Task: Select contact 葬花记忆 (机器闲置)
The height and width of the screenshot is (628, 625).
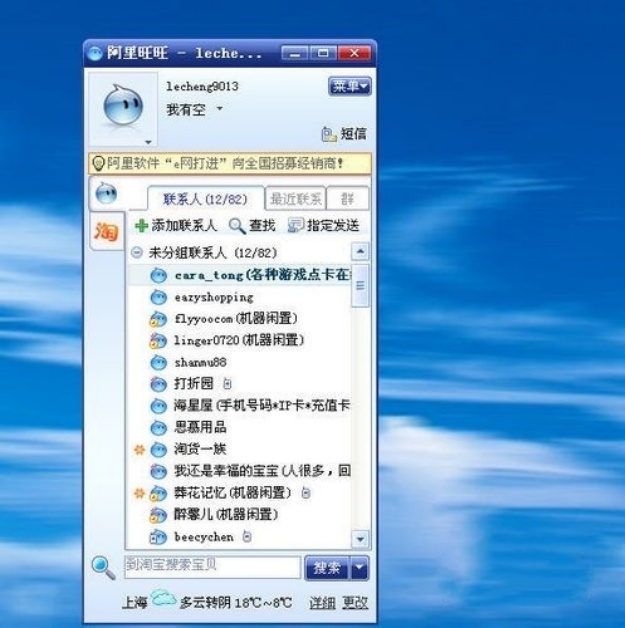Action: coord(239,493)
